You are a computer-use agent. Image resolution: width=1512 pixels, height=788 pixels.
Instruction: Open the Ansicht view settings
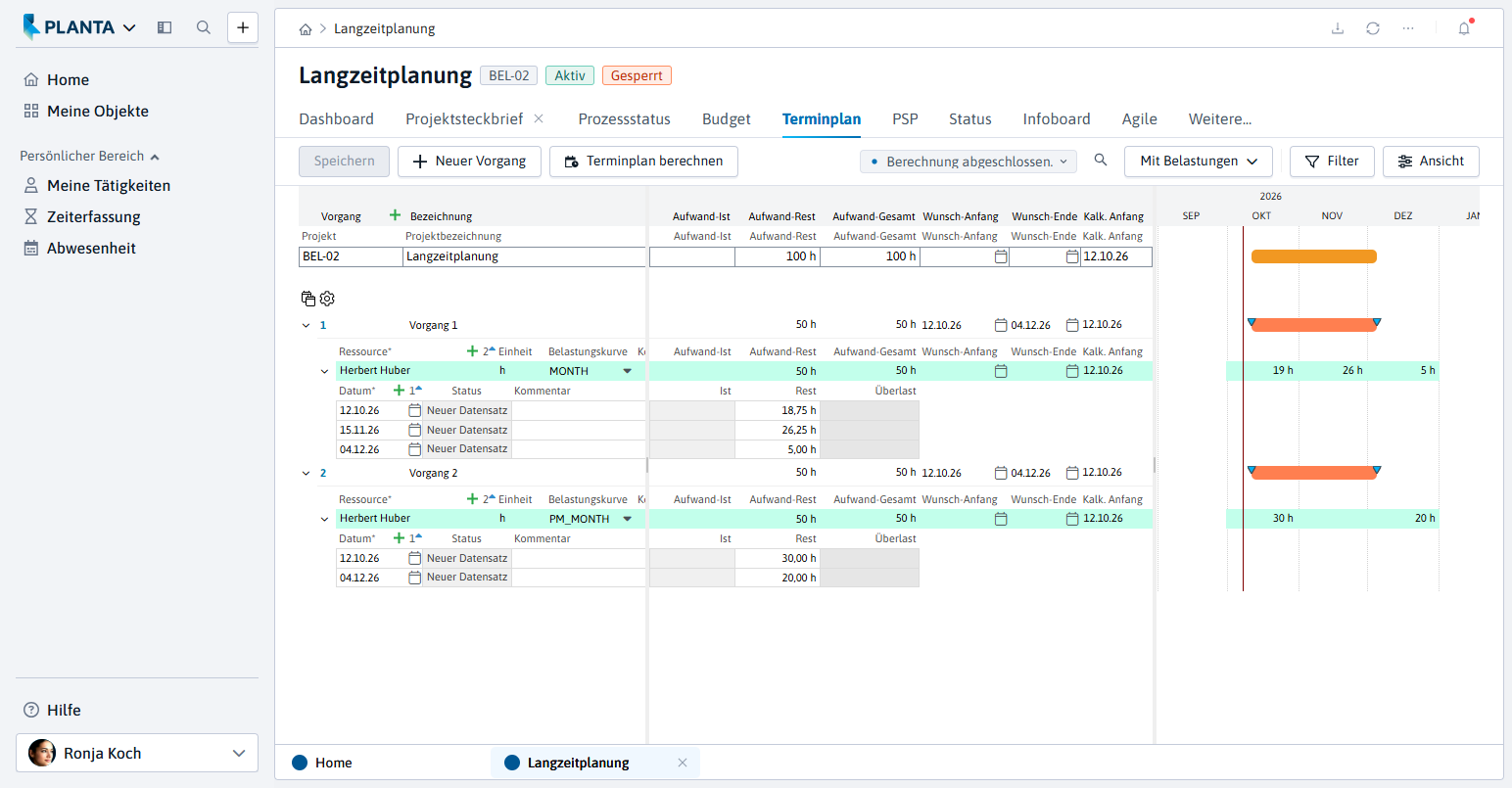pyautogui.click(x=1431, y=162)
